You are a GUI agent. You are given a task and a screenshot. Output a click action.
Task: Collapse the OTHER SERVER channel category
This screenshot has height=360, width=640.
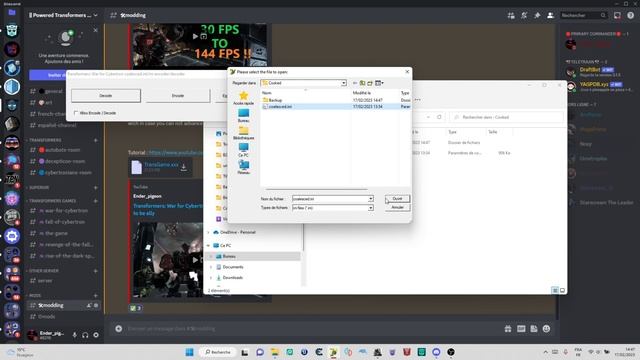[43, 271]
